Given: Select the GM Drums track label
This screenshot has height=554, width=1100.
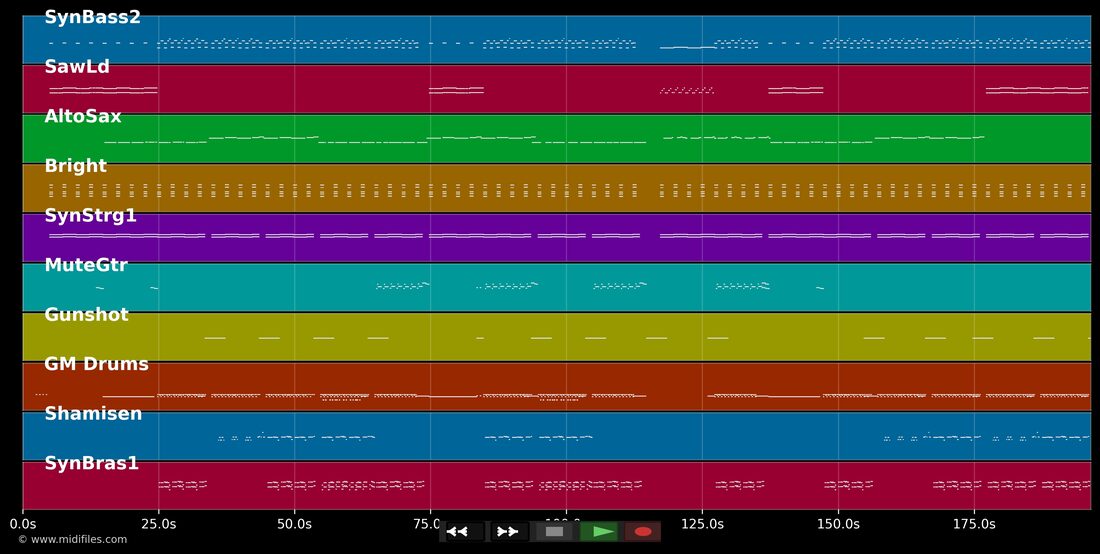Looking at the screenshot, I should coord(97,364).
